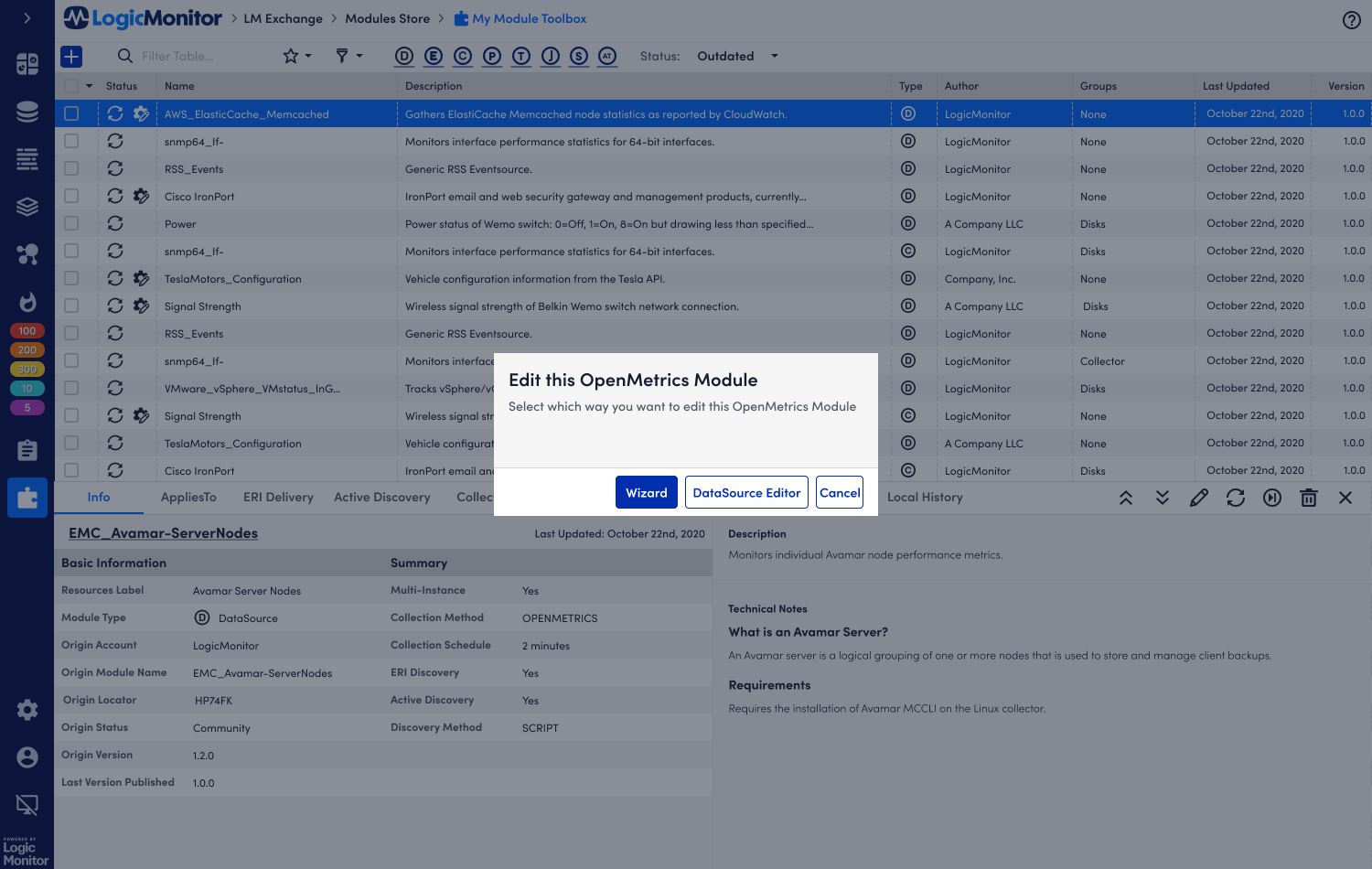This screenshot has width=1372, height=869.
Task: Click the trash delete icon in detail toolbar
Action: [1309, 498]
